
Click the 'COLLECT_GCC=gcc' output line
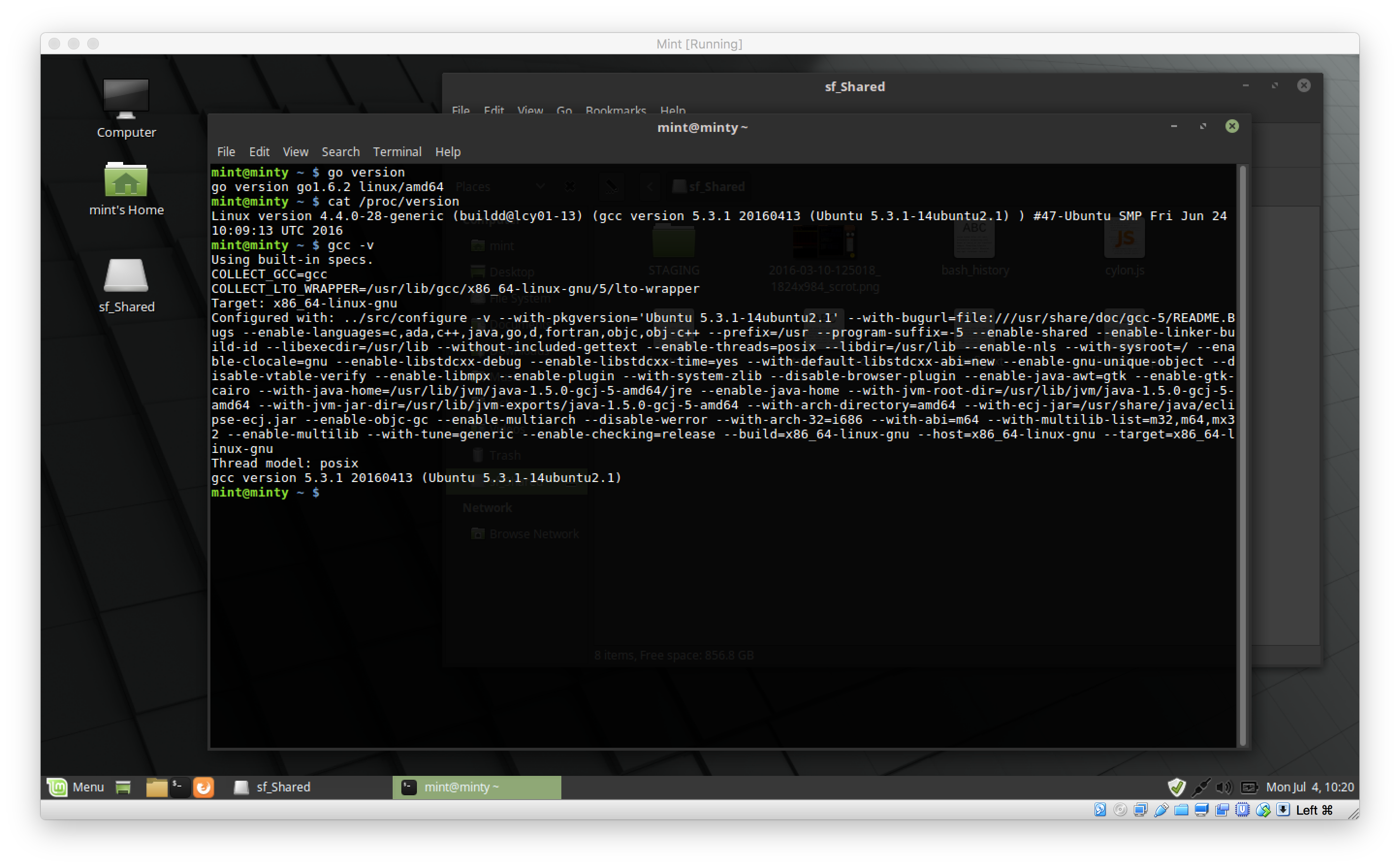pos(269,274)
